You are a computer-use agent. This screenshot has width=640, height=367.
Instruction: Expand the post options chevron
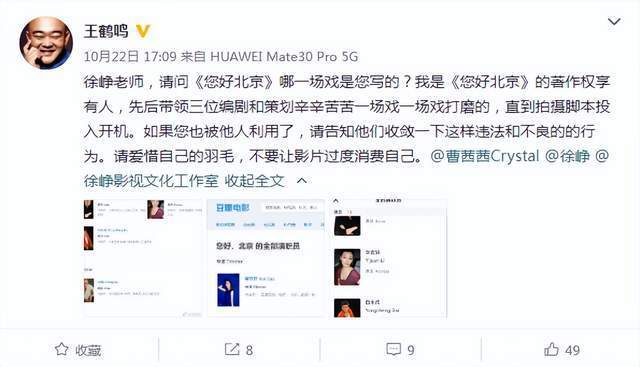[x=614, y=21]
